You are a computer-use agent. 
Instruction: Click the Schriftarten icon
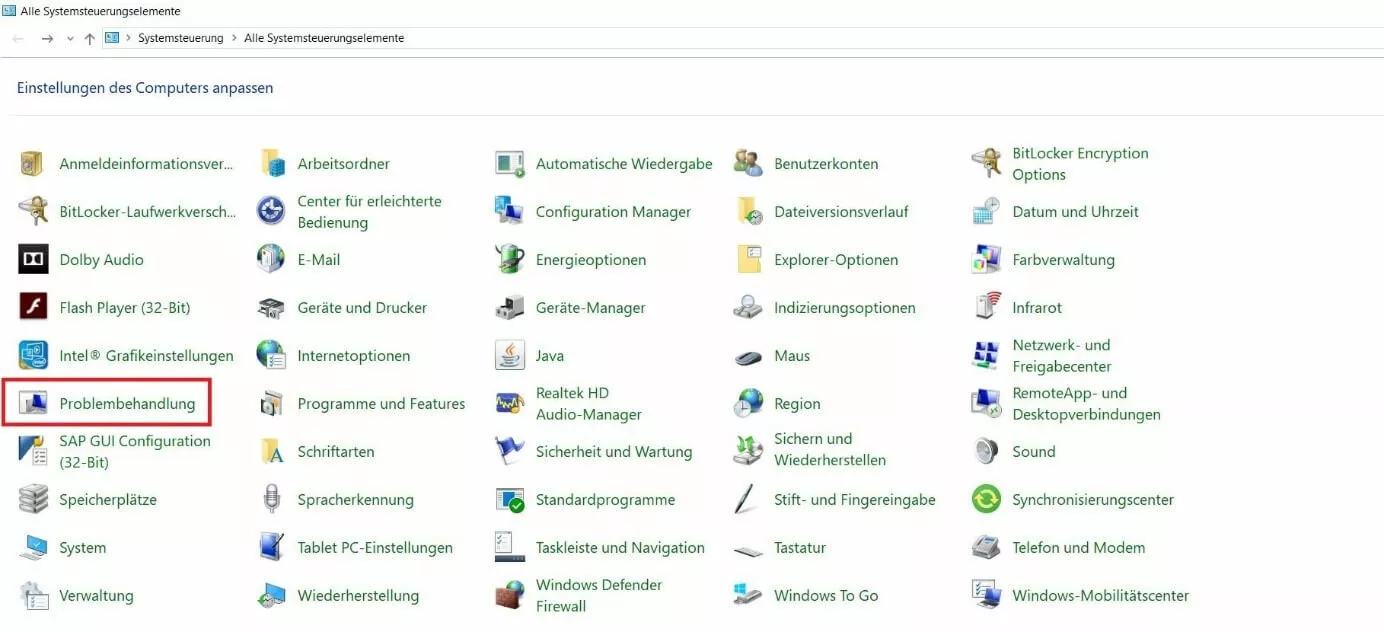(271, 452)
